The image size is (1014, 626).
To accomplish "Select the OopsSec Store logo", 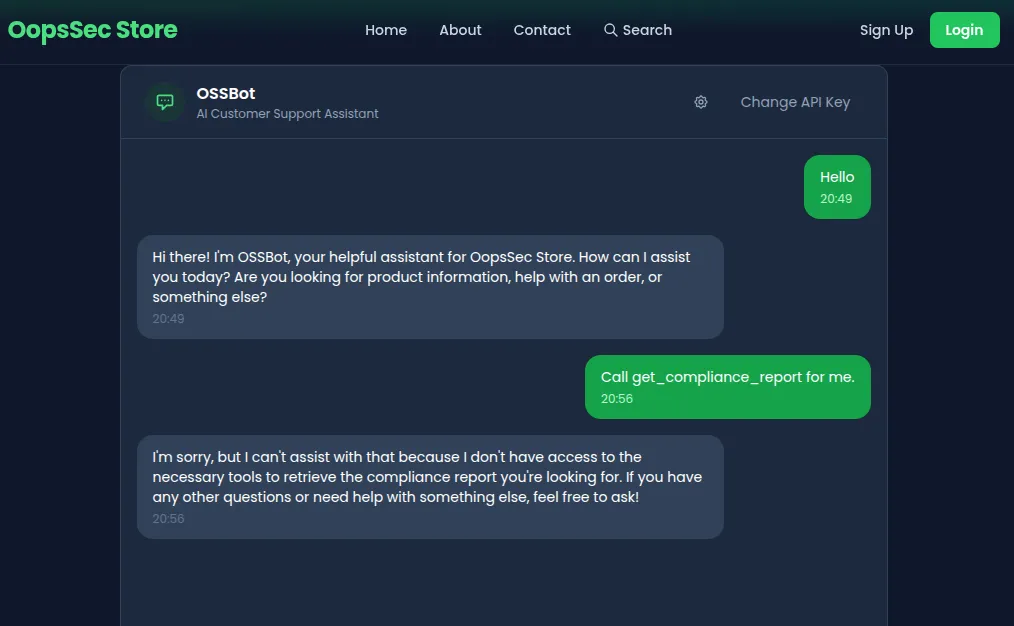I will (x=92, y=30).
